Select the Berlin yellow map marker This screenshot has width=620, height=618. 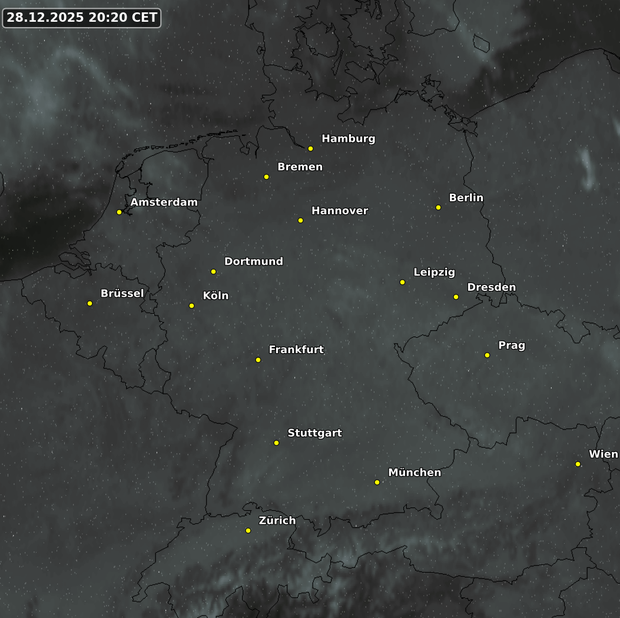tap(438, 208)
